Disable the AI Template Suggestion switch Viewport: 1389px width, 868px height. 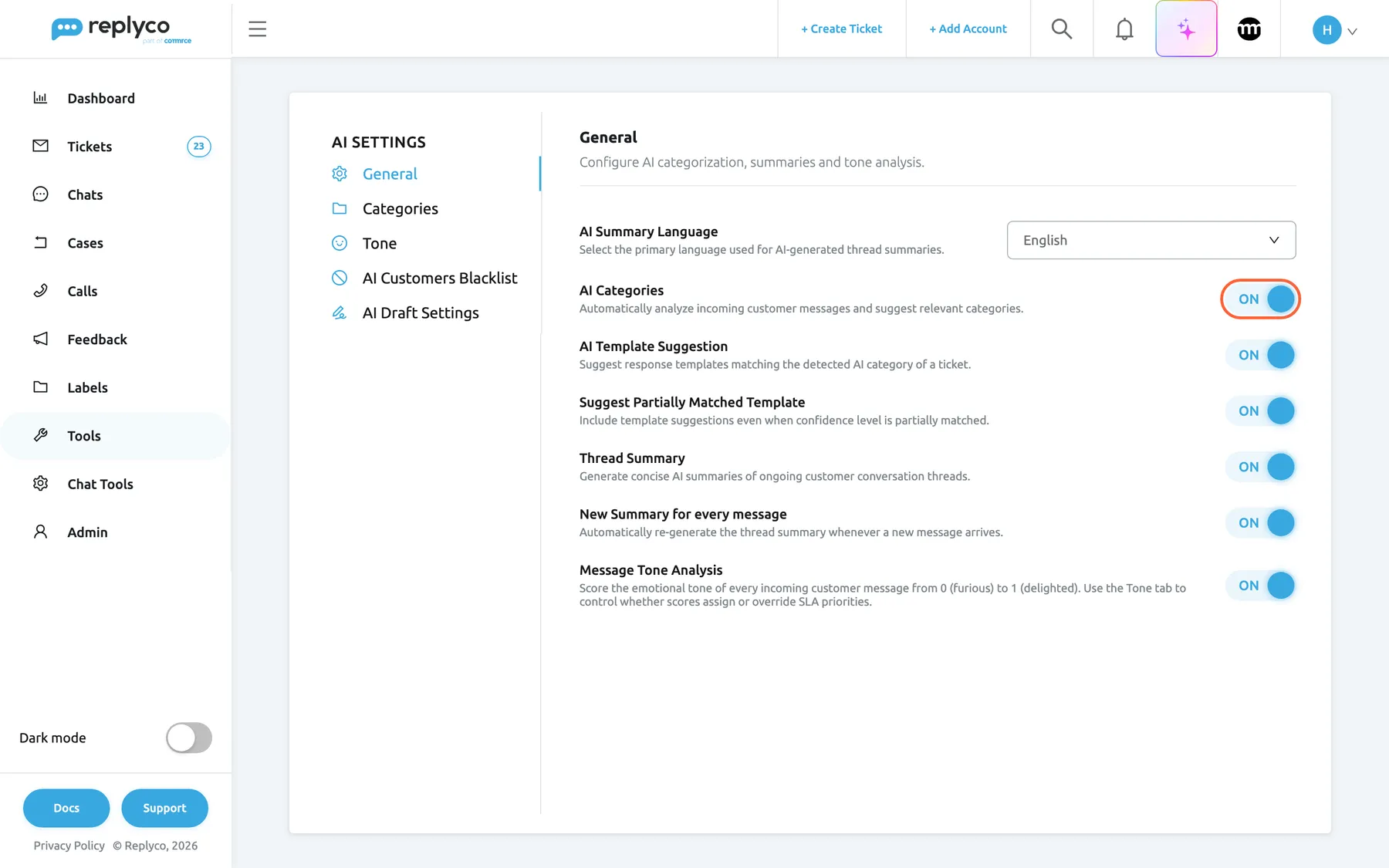tap(1260, 355)
